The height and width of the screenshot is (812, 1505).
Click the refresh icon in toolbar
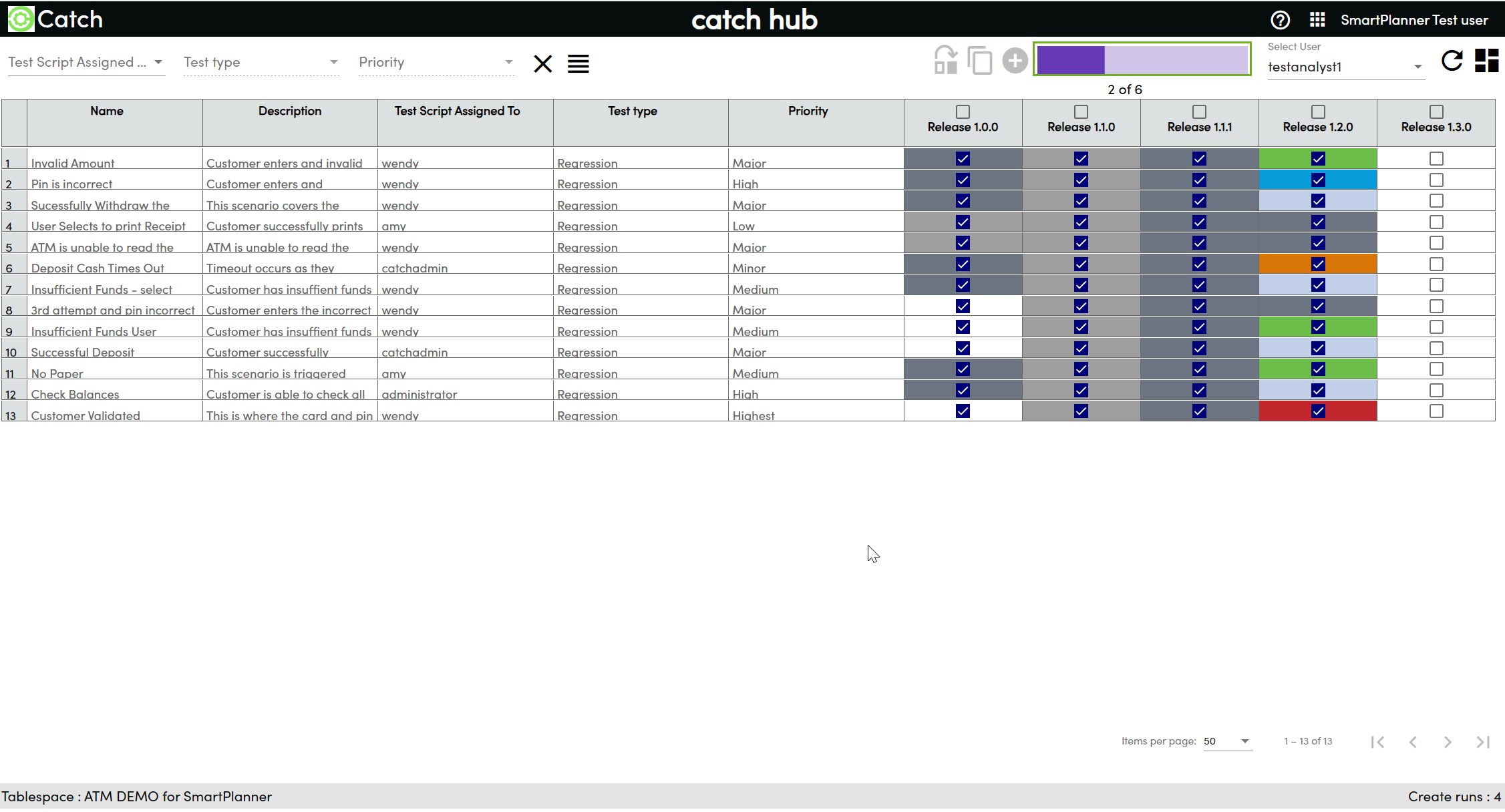(x=1452, y=61)
